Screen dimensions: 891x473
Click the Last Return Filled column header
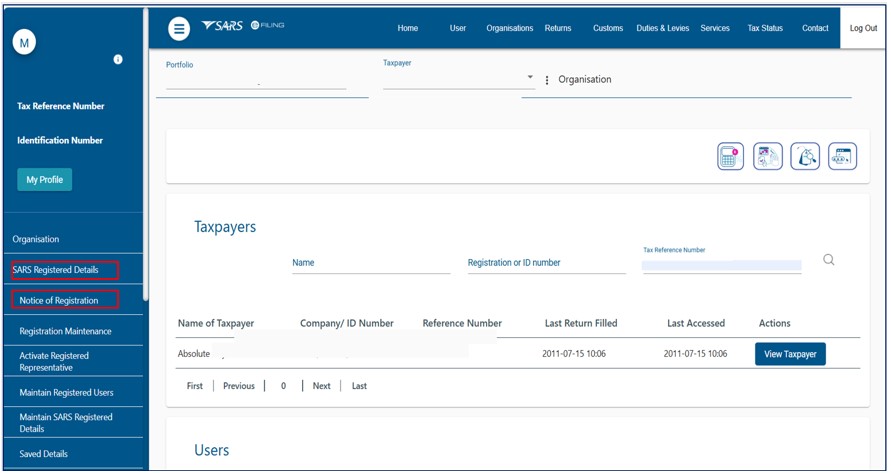coord(581,323)
